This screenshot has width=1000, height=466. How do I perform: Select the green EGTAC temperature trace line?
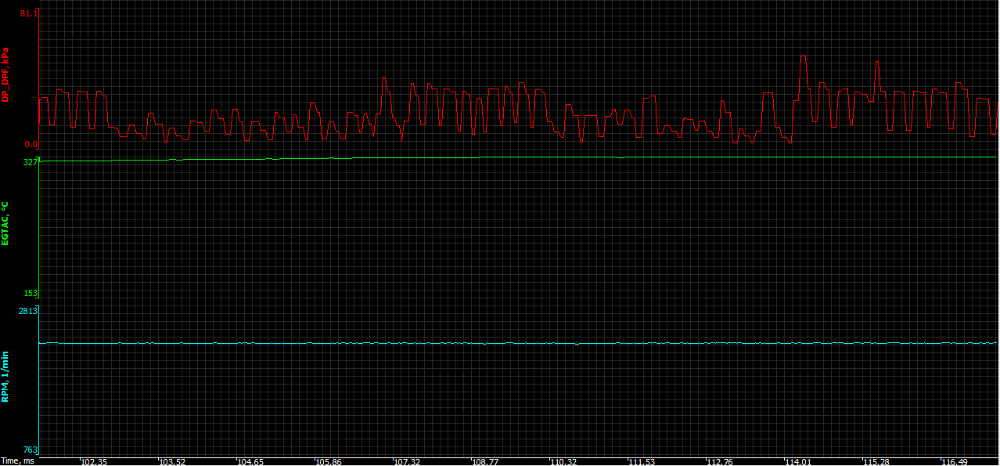[500, 158]
